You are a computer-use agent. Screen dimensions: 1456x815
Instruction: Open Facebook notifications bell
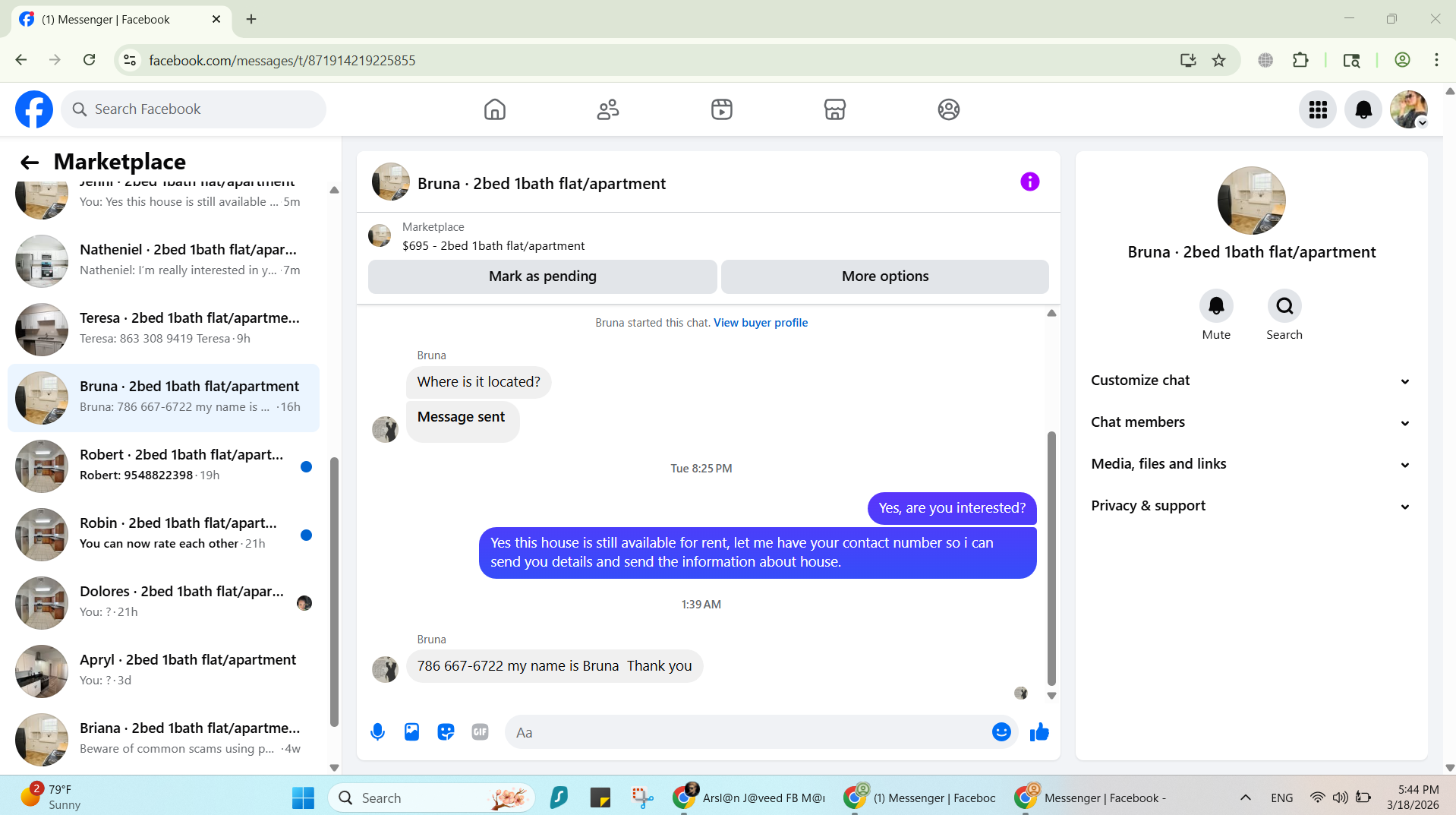(x=1363, y=109)
